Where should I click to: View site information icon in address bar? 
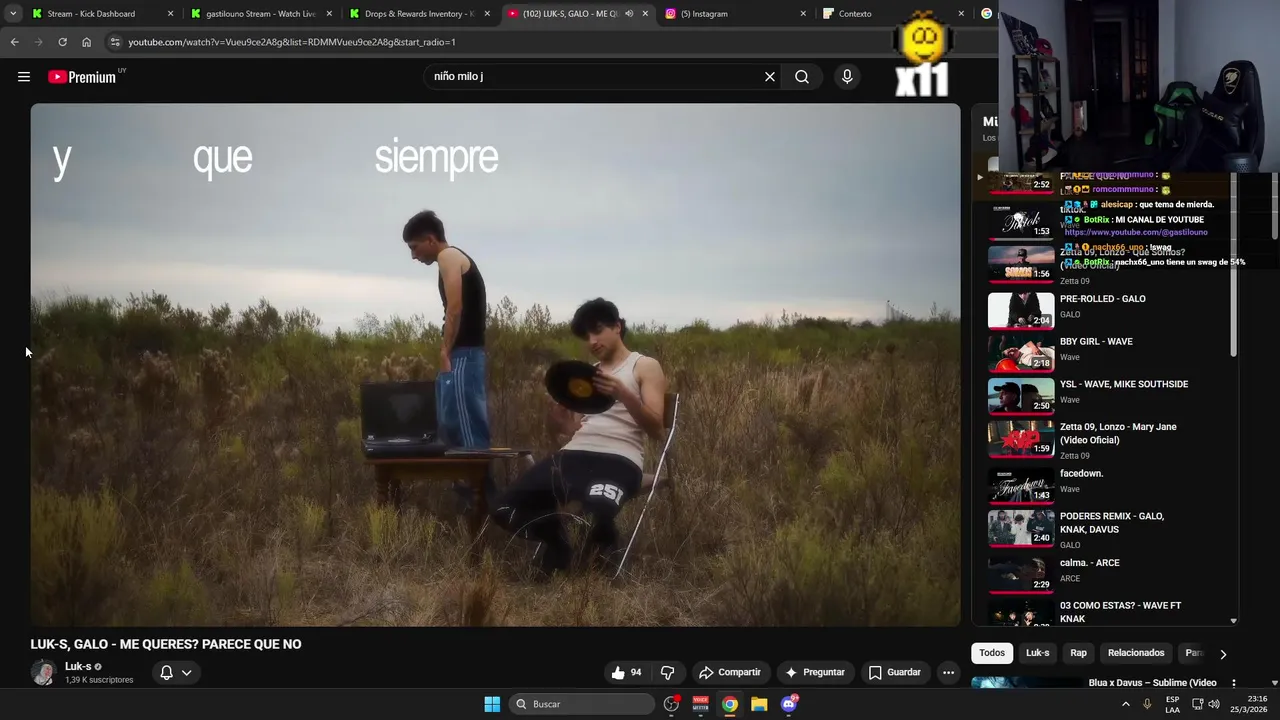click(x=115, y=42)
